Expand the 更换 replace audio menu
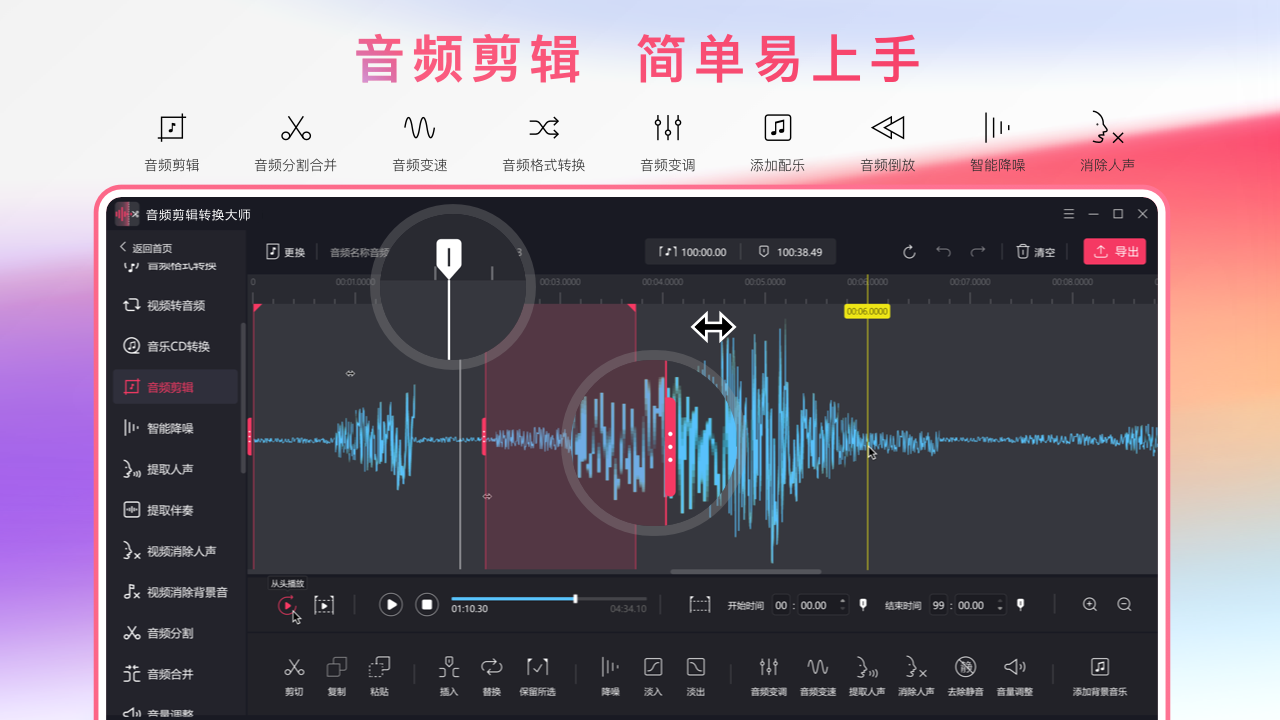 coord(285,251)
